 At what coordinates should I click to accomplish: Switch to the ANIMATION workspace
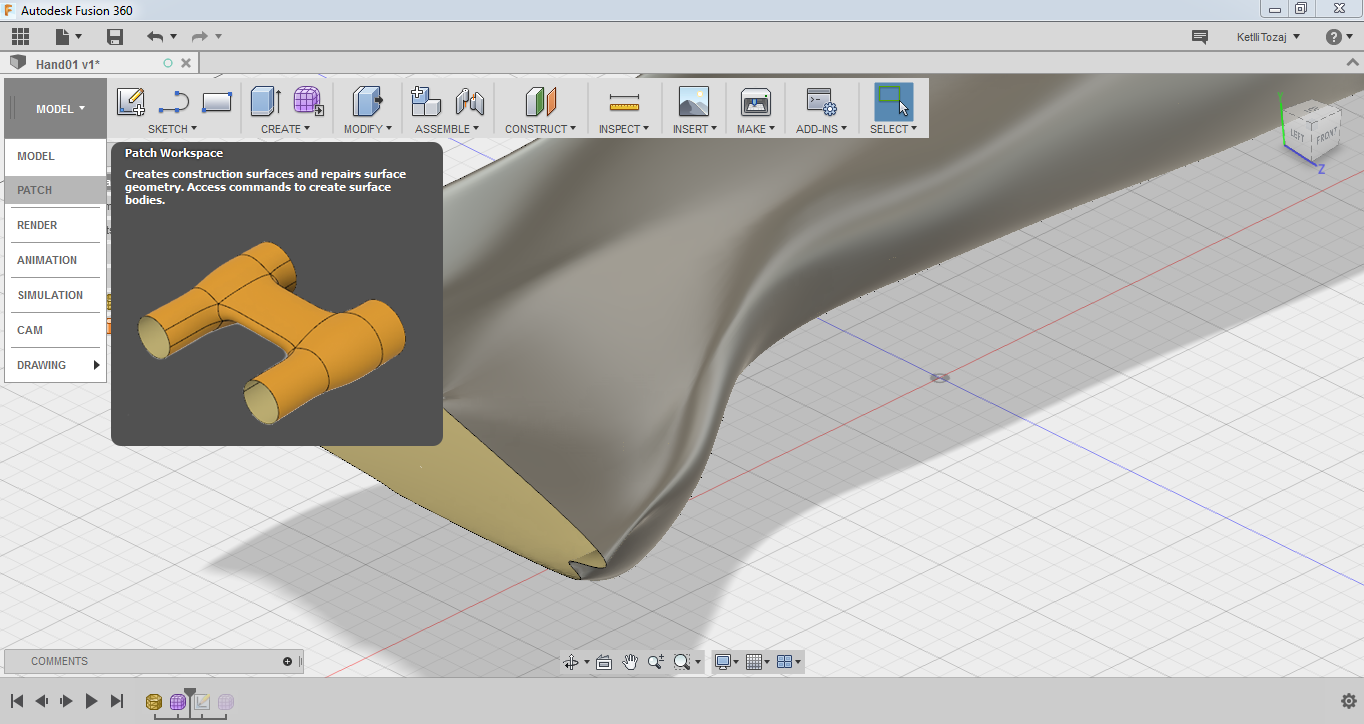click(55, 260)
